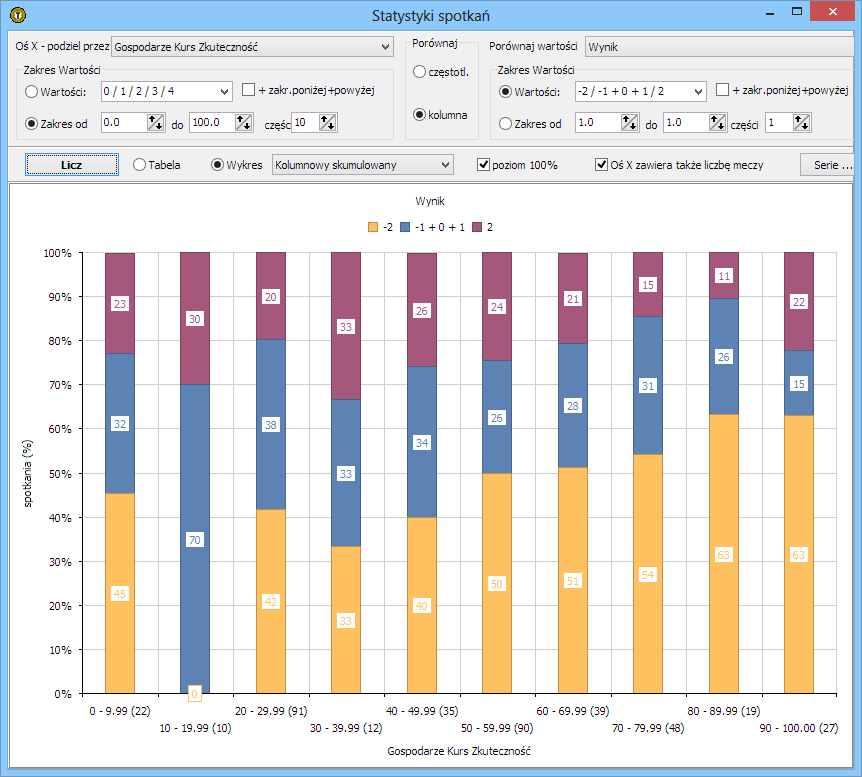Click the '30 - 39.99 (12)' axis label
862x777 pixels.
(x=346, y=728)
